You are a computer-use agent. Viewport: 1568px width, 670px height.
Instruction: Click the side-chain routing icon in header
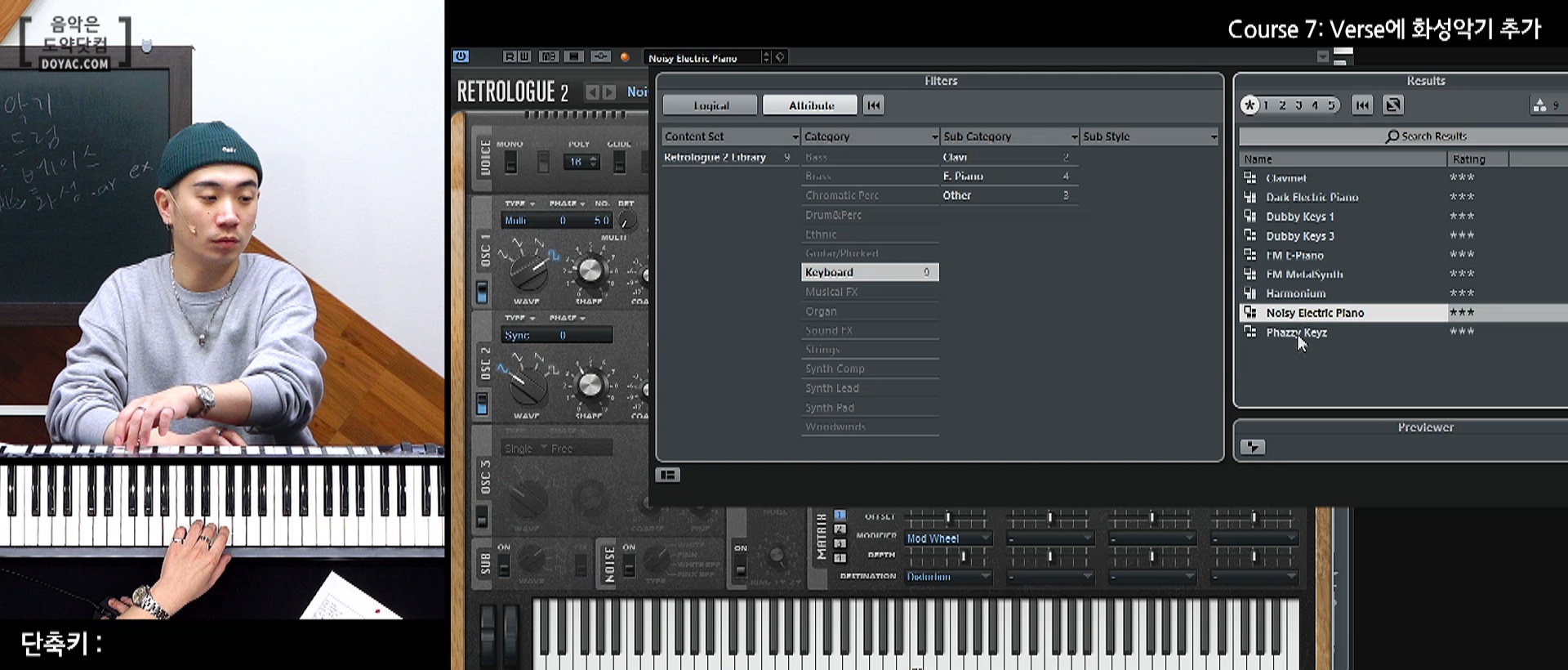(x=600, y=56)
